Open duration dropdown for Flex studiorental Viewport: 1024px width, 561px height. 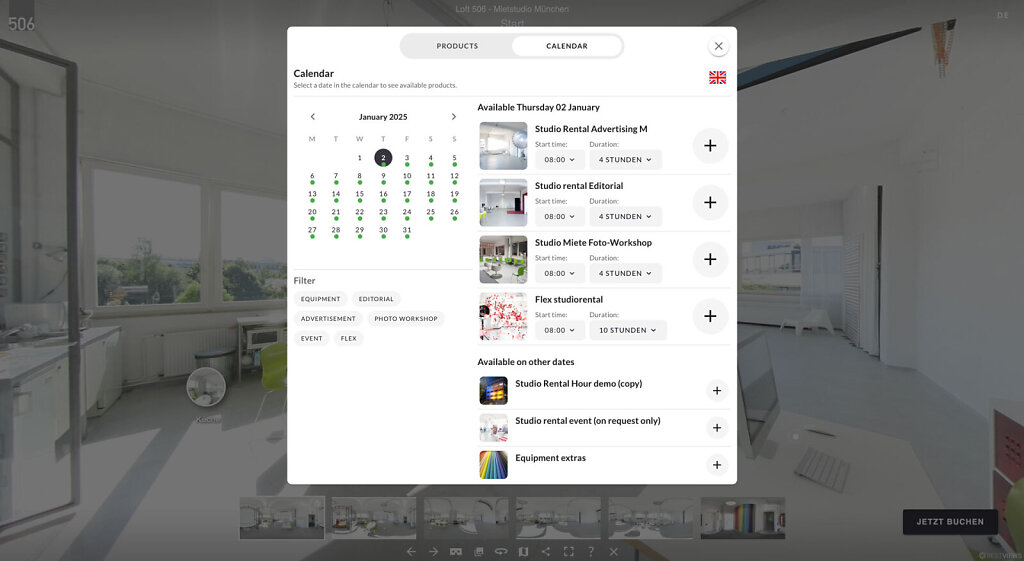coord(627,330)
